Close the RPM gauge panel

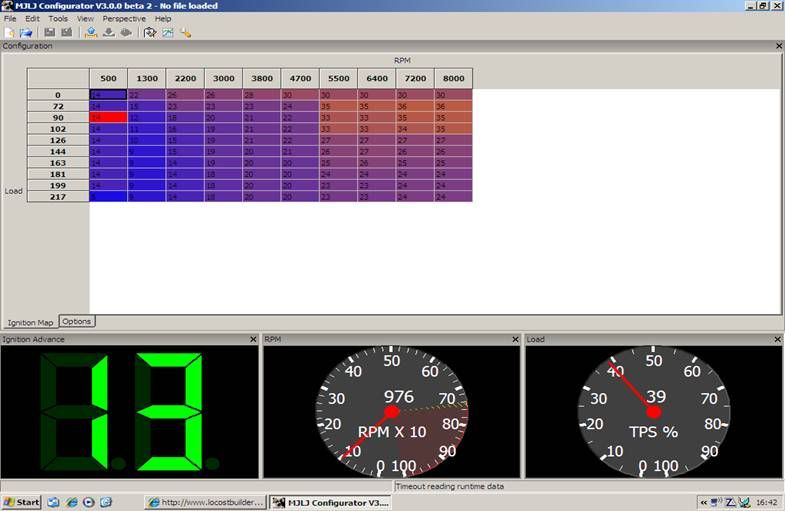(x=515, y=340)
